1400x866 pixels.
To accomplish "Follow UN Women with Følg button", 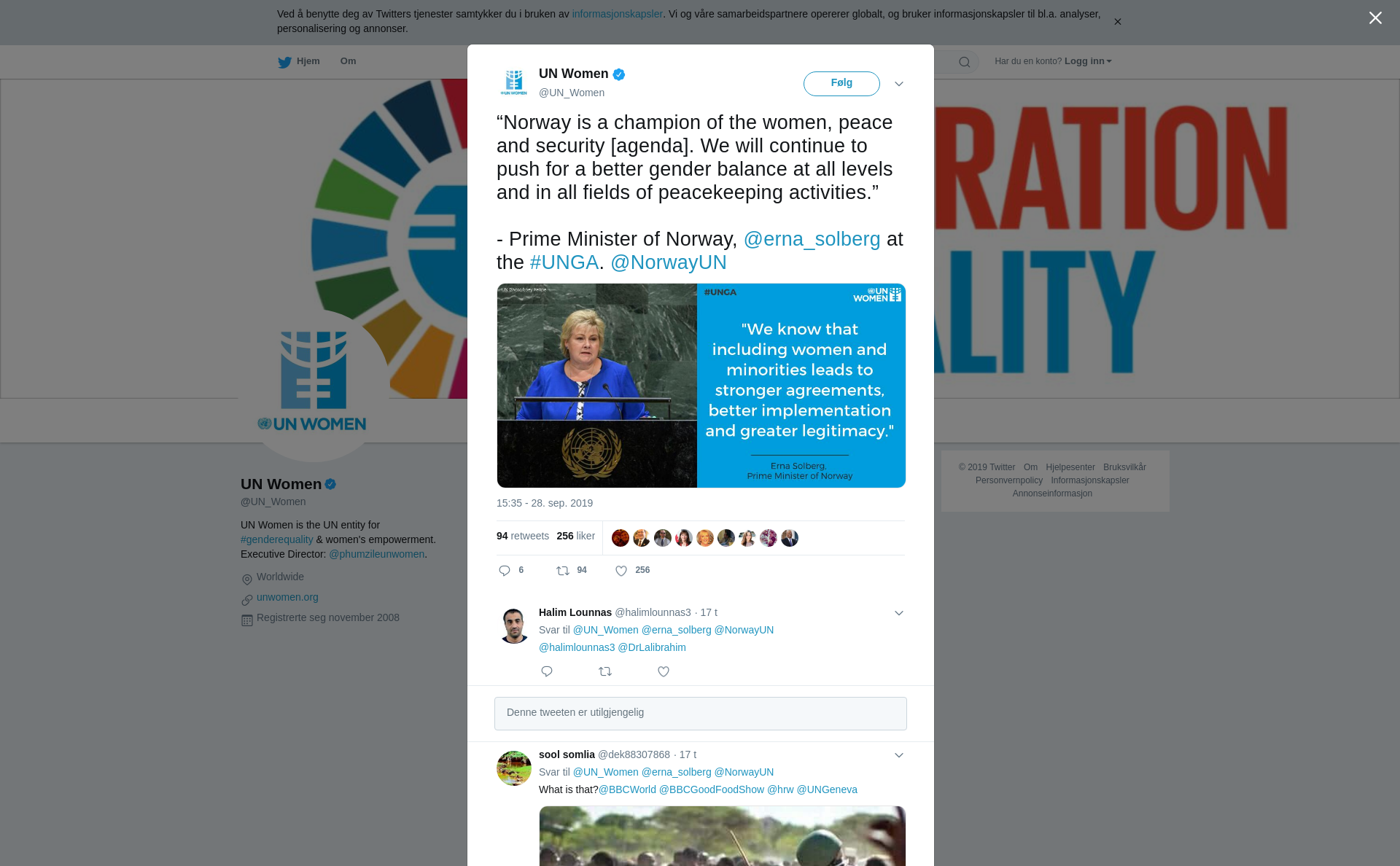I will tap(841, 84).
